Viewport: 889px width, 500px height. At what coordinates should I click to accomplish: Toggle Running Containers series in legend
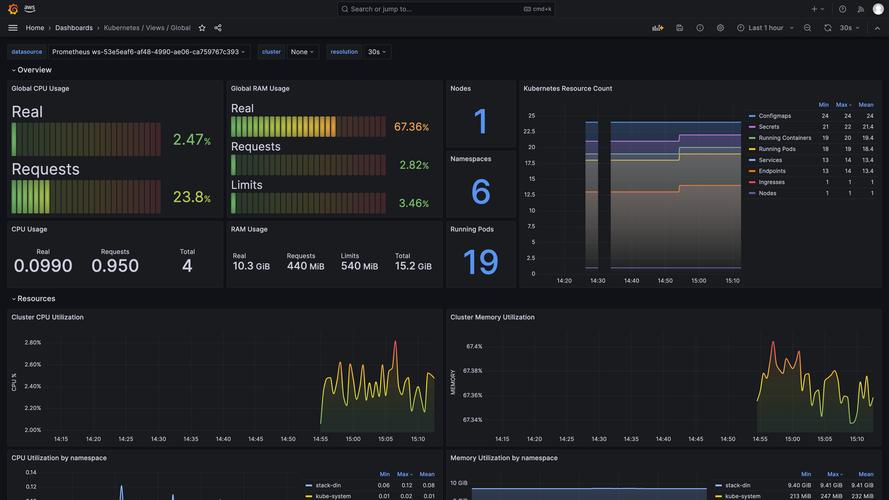[x=785, y=138]
